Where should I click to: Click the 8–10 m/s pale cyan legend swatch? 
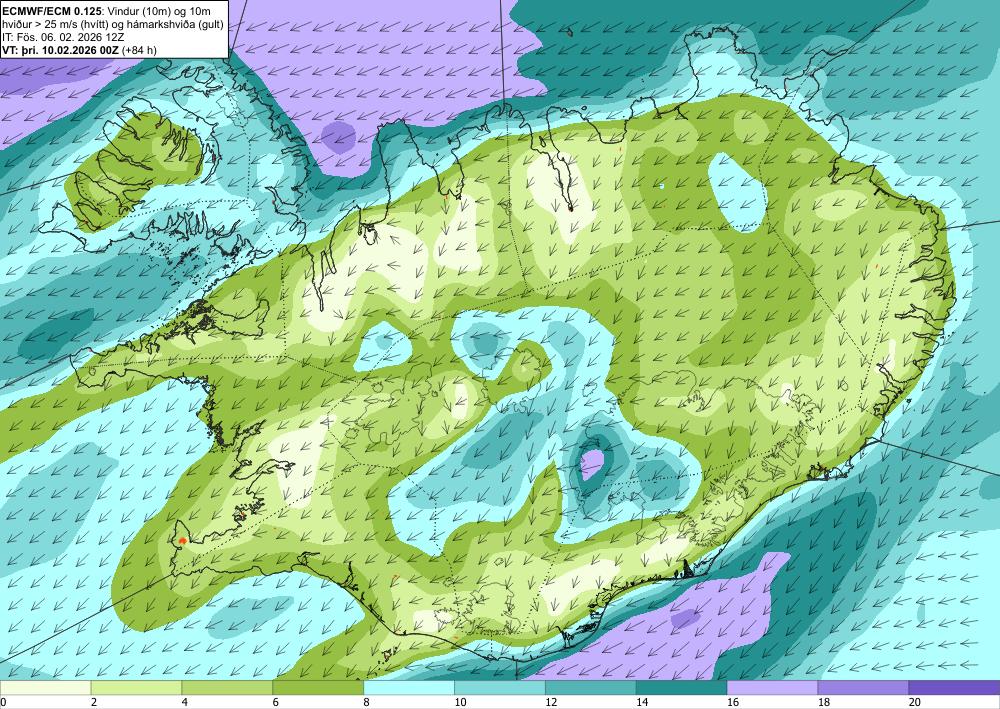[409, 688]
